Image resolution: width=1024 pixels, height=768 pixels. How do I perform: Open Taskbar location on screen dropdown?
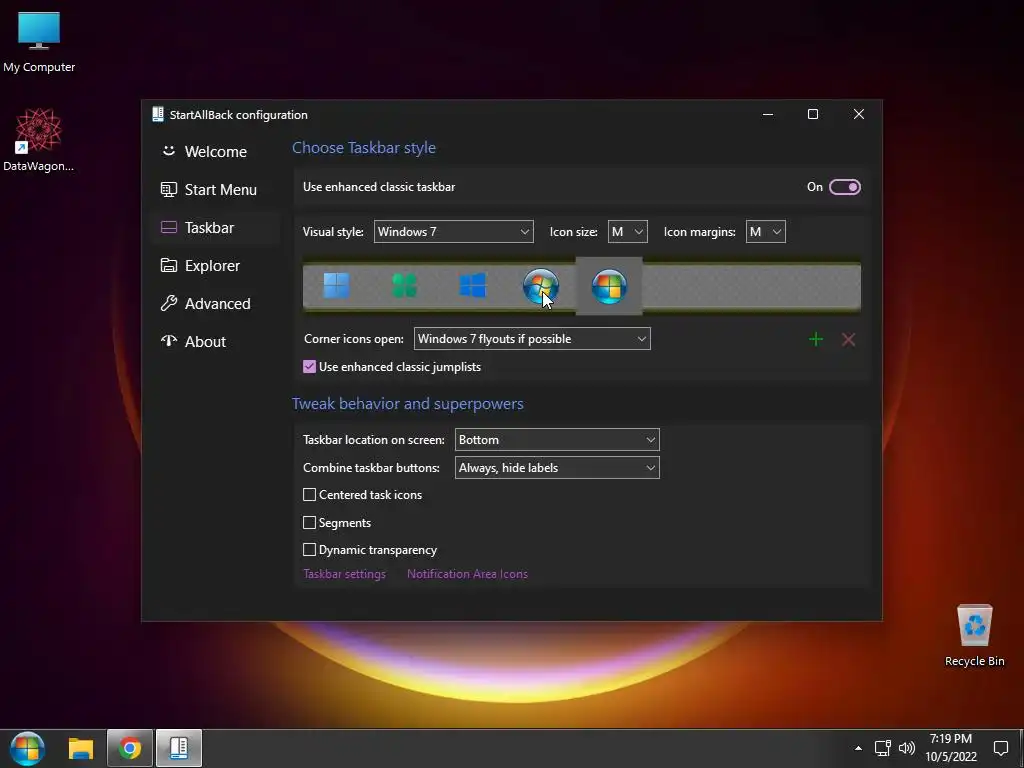(557, 440)
